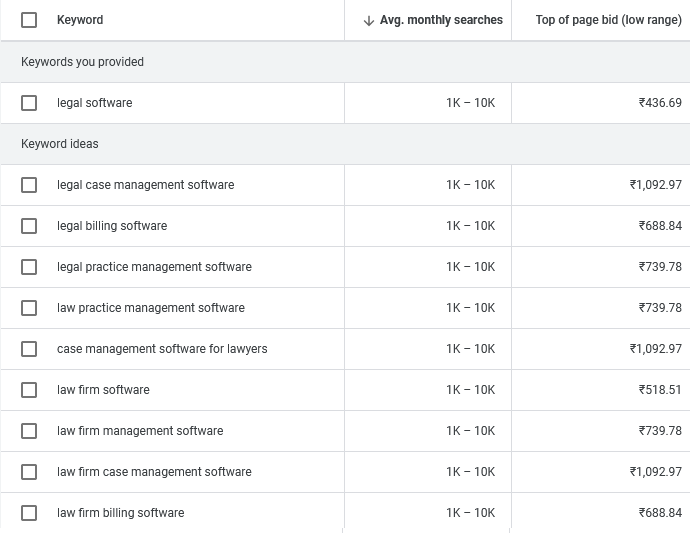The image size is (690, 533).
Task: Click the Keywords you provided section row
Action: pos(82,62)
